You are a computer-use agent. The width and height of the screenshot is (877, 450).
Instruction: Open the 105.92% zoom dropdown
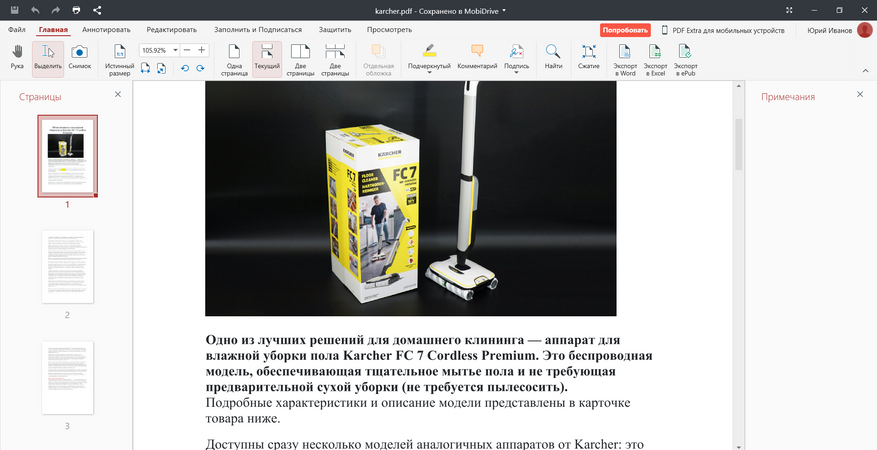click(x=175, y=50)
